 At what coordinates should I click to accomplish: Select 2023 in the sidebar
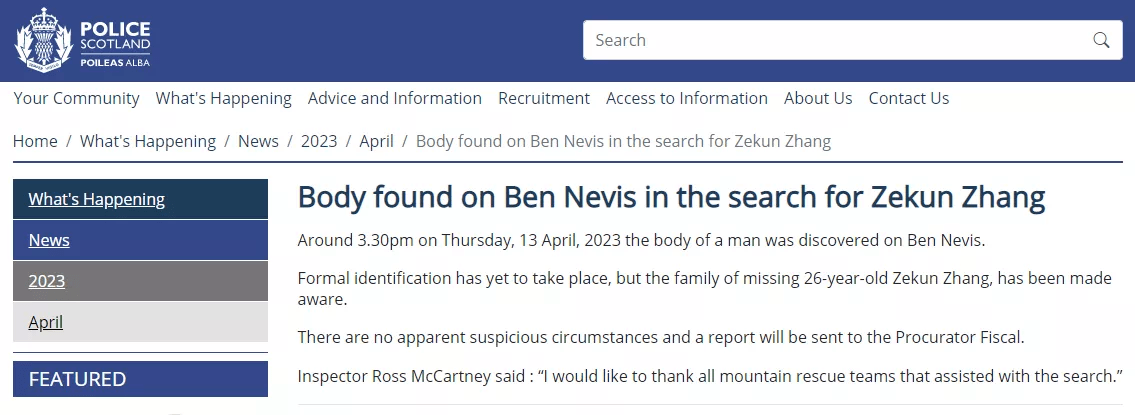47,281
